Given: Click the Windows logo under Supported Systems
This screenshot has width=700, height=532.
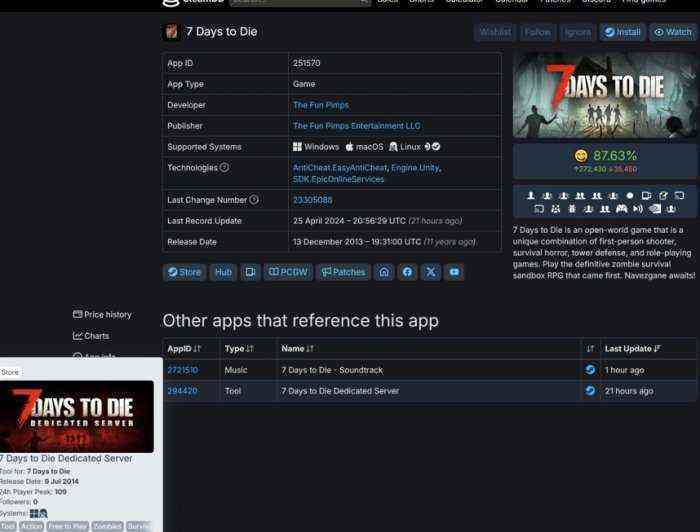Looking at the screenshot, I should (297, 146).
